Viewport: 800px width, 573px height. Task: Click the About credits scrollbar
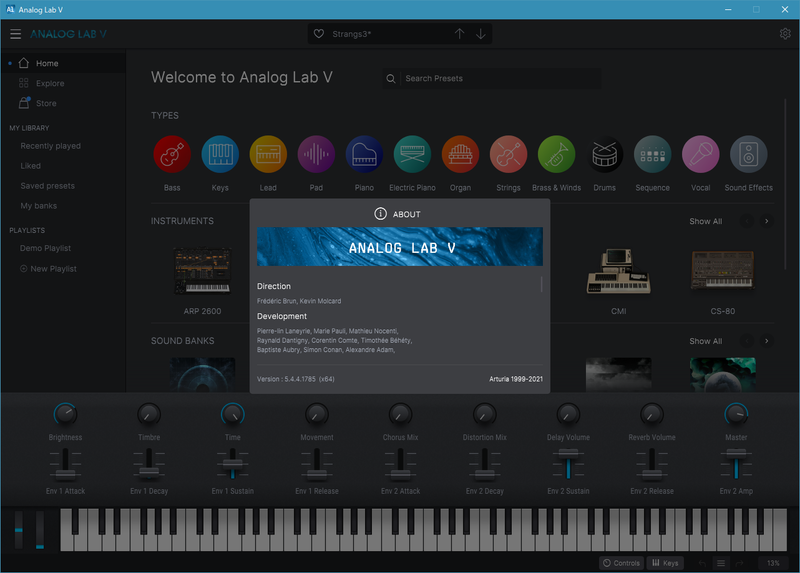pyautogui.click(x=541, y=284)
